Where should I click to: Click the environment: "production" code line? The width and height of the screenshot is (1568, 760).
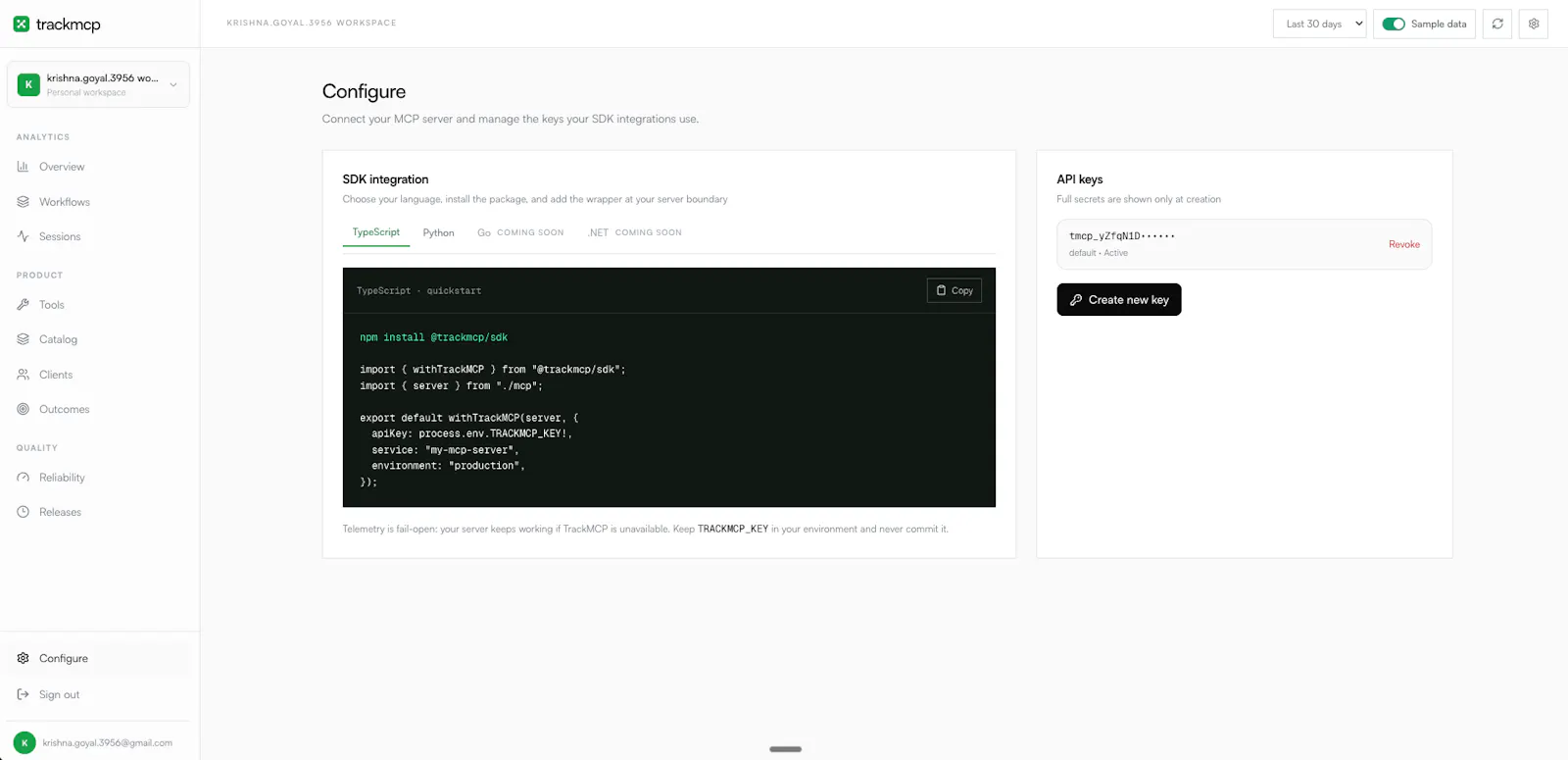[x=448, y=466]
